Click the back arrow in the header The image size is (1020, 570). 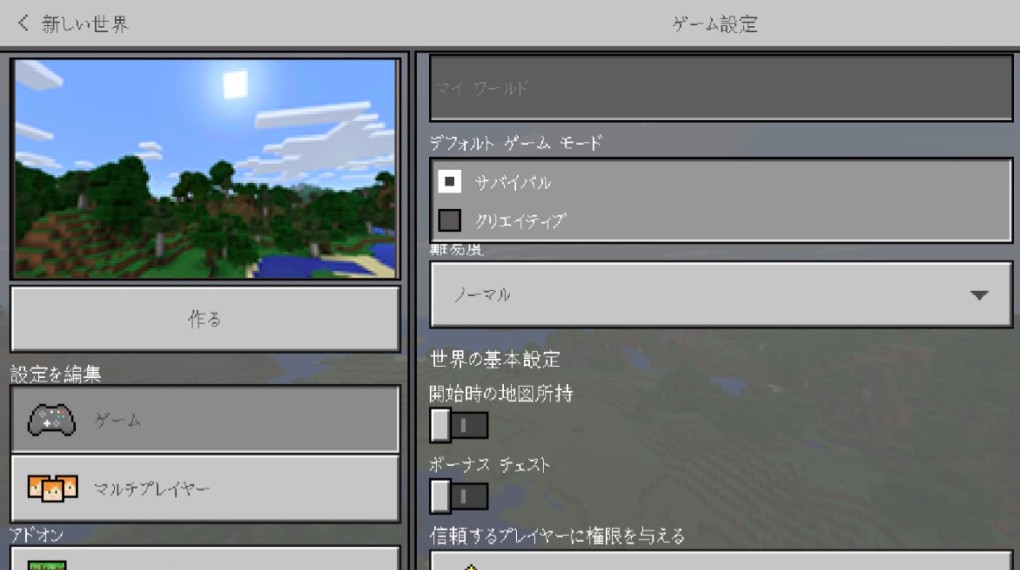coord(23,23)
